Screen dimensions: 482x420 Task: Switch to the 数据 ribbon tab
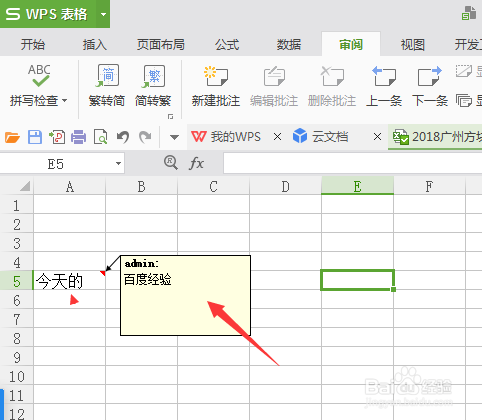289,44
